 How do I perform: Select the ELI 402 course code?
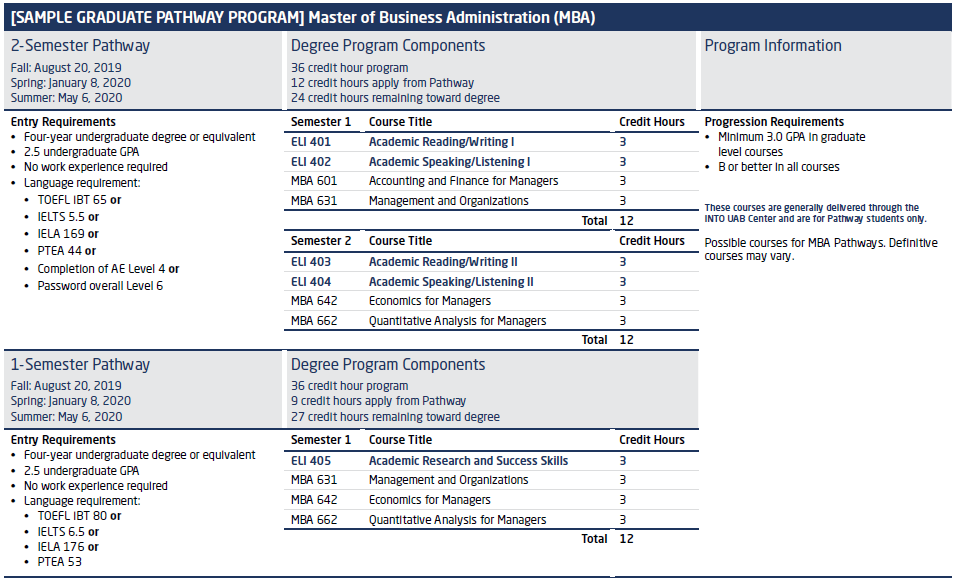tap(311, 162)
